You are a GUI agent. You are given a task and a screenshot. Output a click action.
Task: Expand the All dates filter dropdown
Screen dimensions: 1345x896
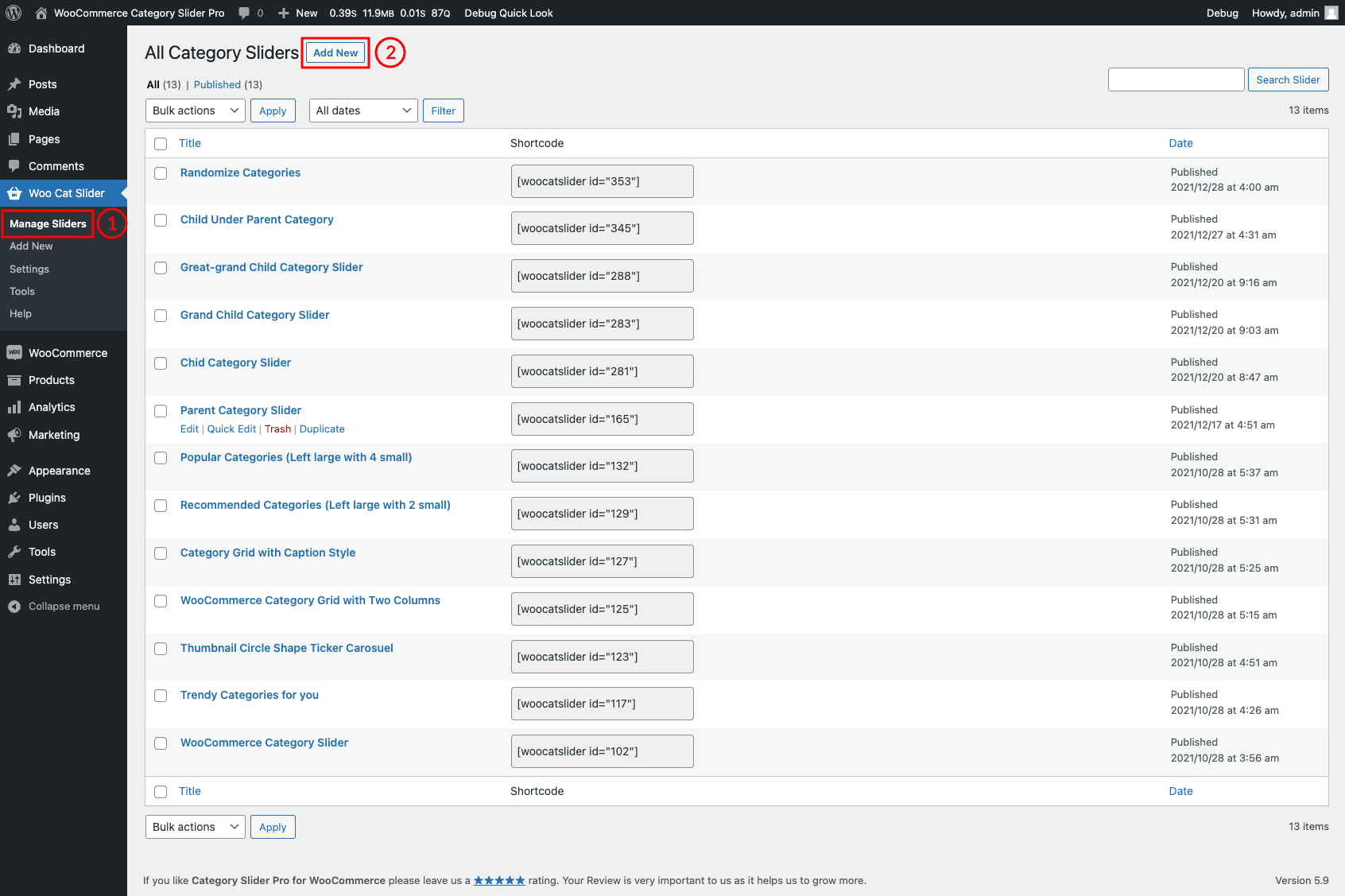[363, 111]
